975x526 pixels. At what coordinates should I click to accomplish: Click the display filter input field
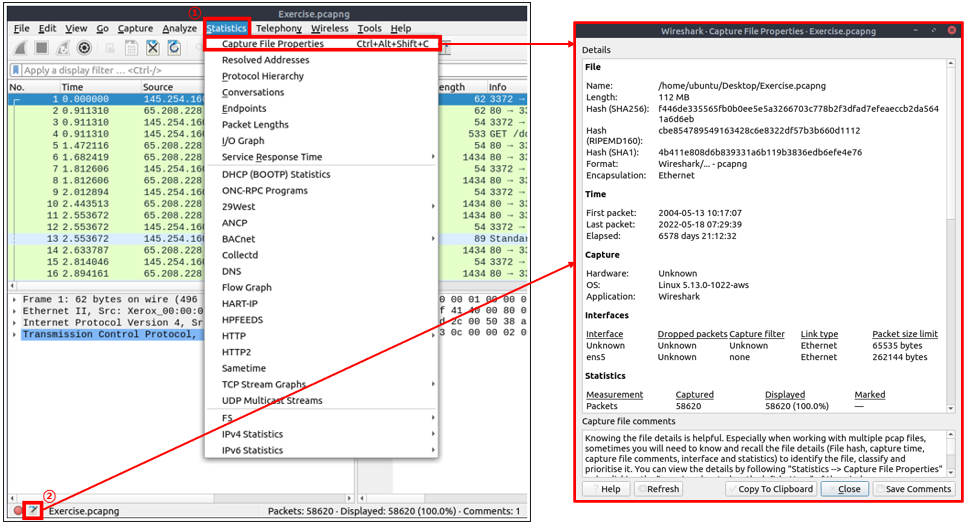112,71
